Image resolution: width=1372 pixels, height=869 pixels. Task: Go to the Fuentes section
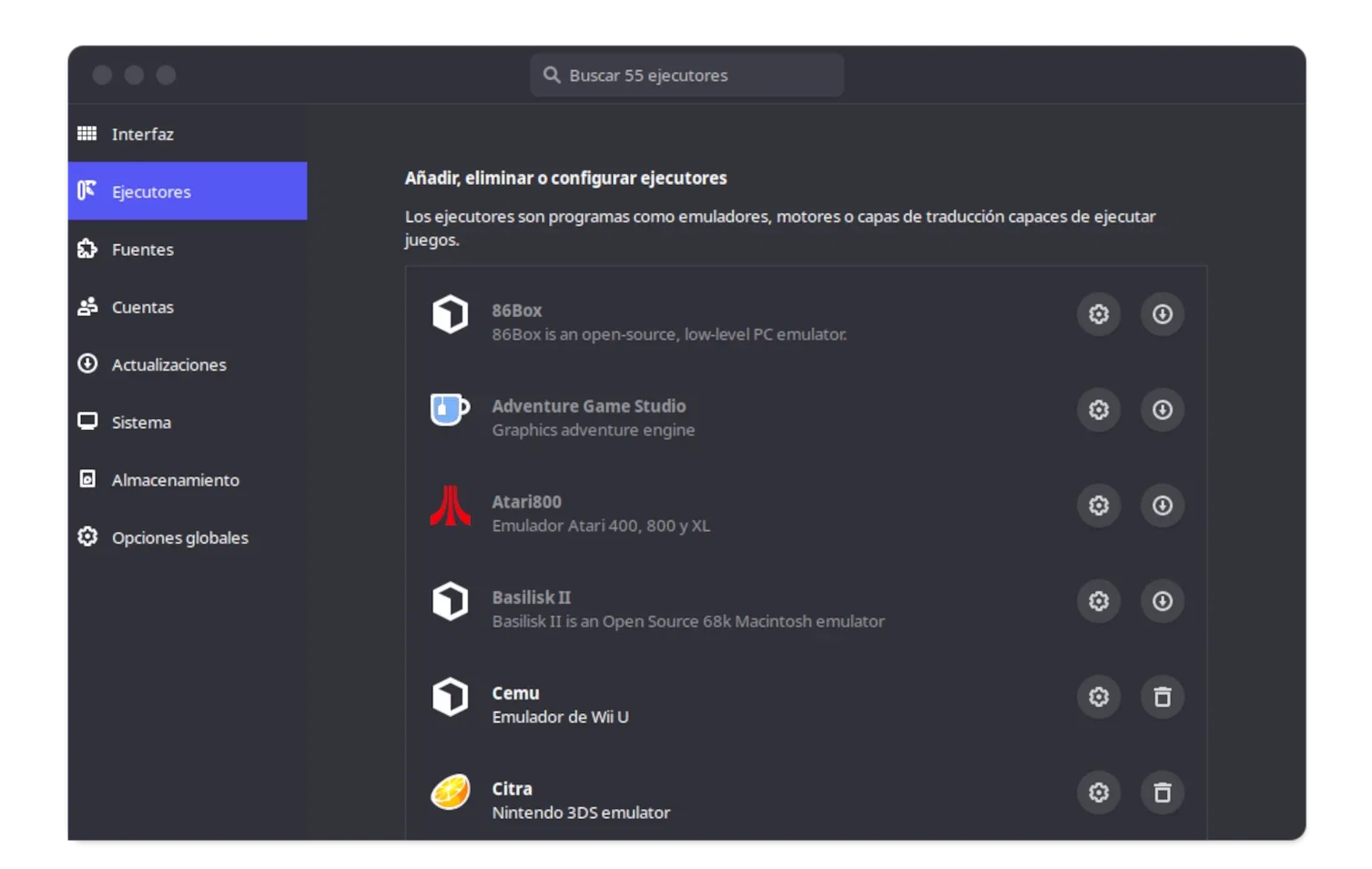coord(188,249)
